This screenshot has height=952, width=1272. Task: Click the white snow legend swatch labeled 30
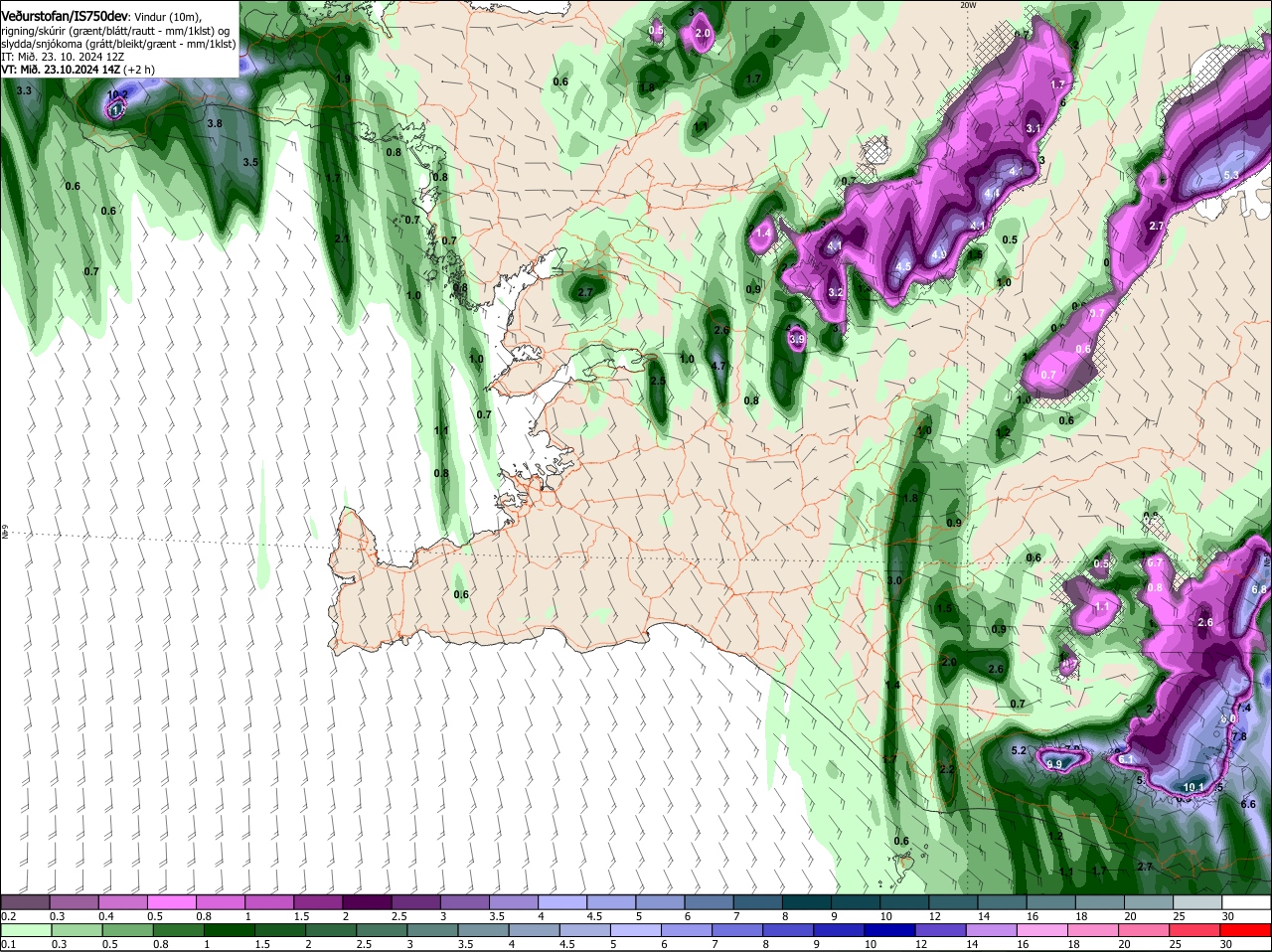click(1246, 902)
